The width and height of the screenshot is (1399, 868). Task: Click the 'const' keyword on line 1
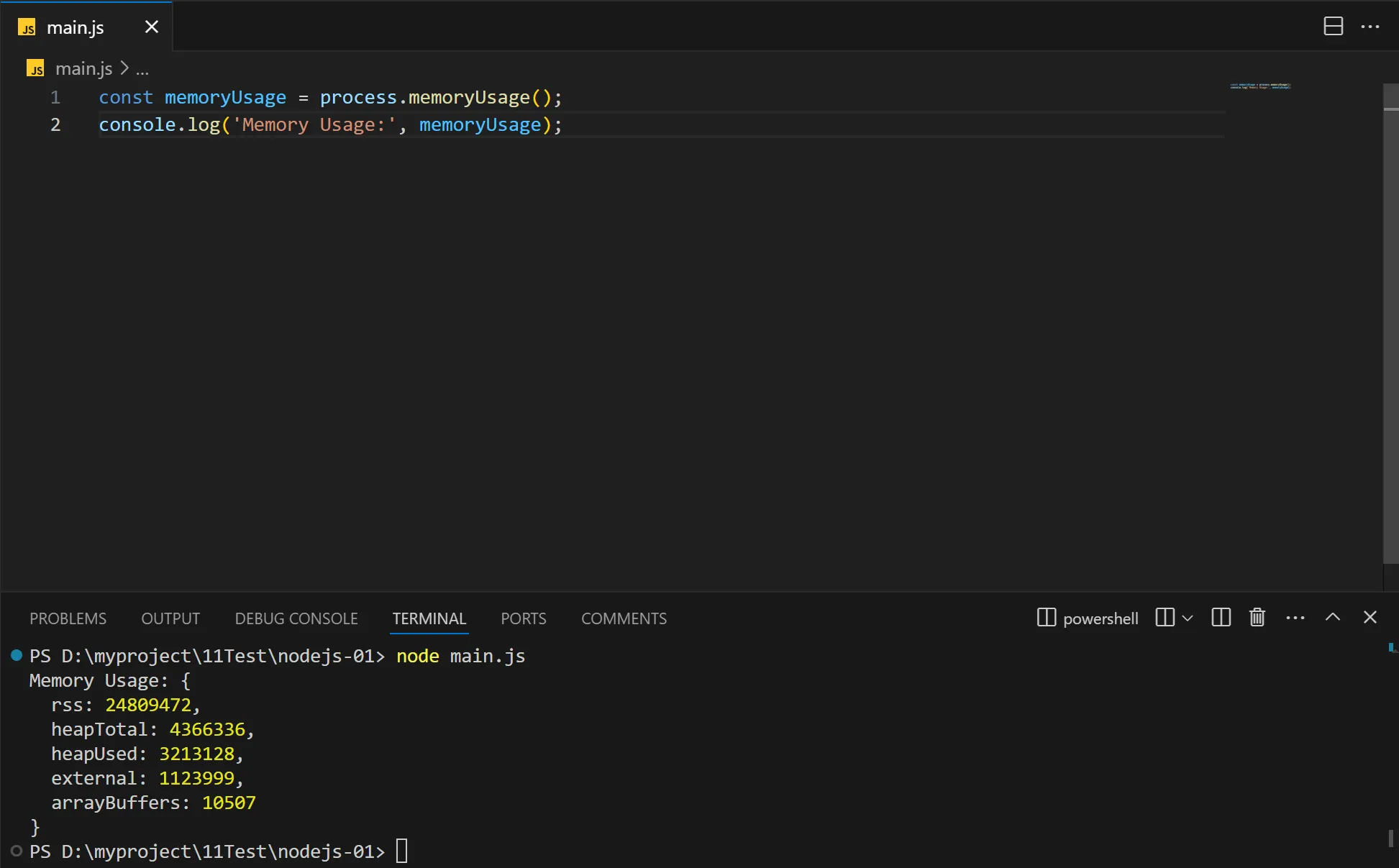point(126,97)
